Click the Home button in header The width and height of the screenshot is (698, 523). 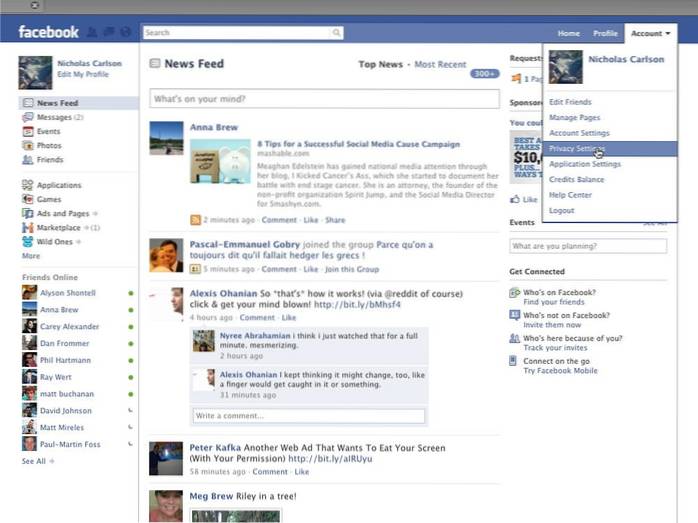click(x=568, y=33)
